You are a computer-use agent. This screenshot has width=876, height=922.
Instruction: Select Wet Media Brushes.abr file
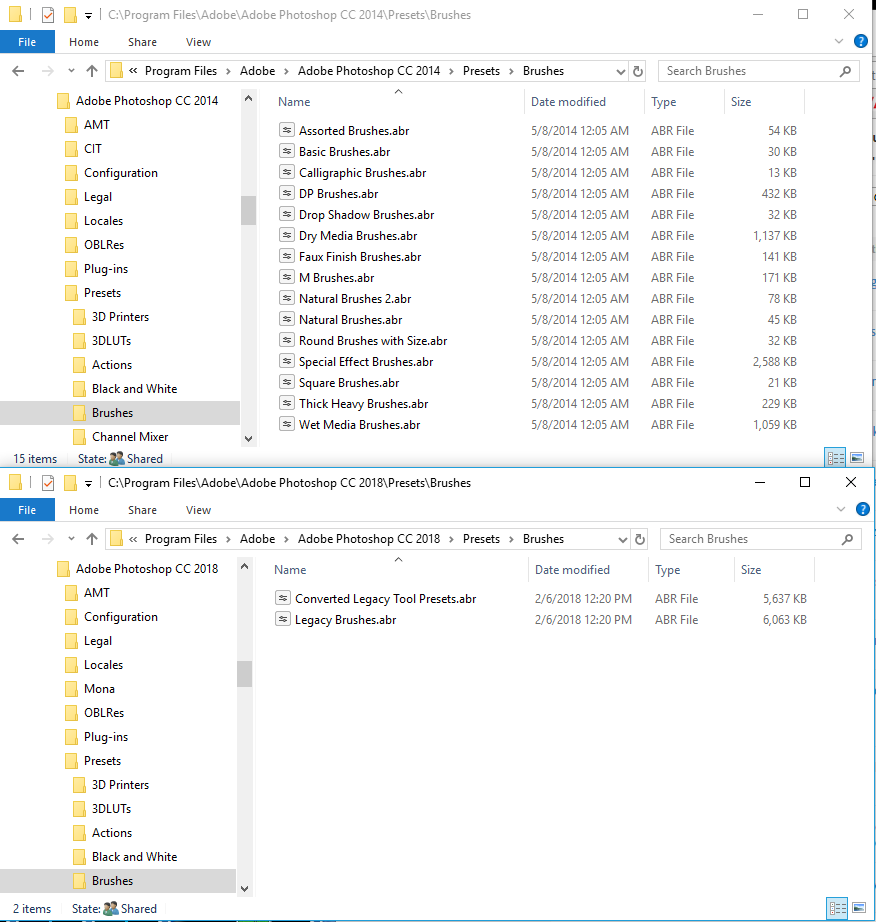click(x=359, y=425)
